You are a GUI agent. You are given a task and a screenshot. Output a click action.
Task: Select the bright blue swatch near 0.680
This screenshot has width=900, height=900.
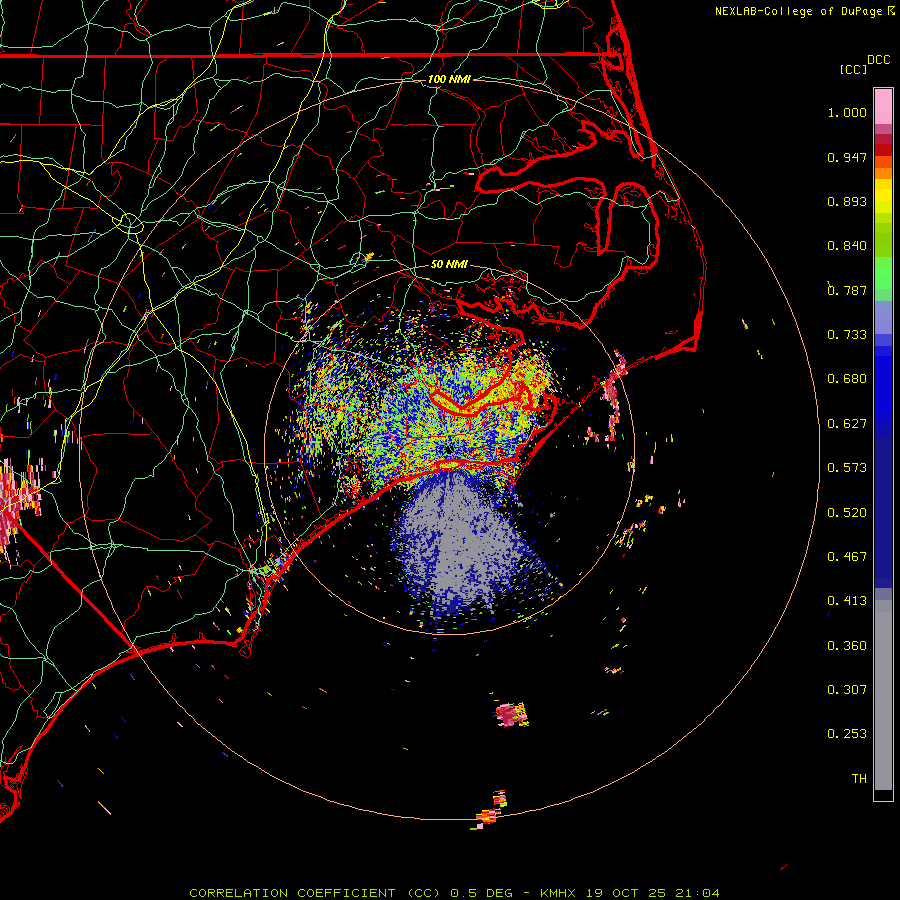[883, 385]
